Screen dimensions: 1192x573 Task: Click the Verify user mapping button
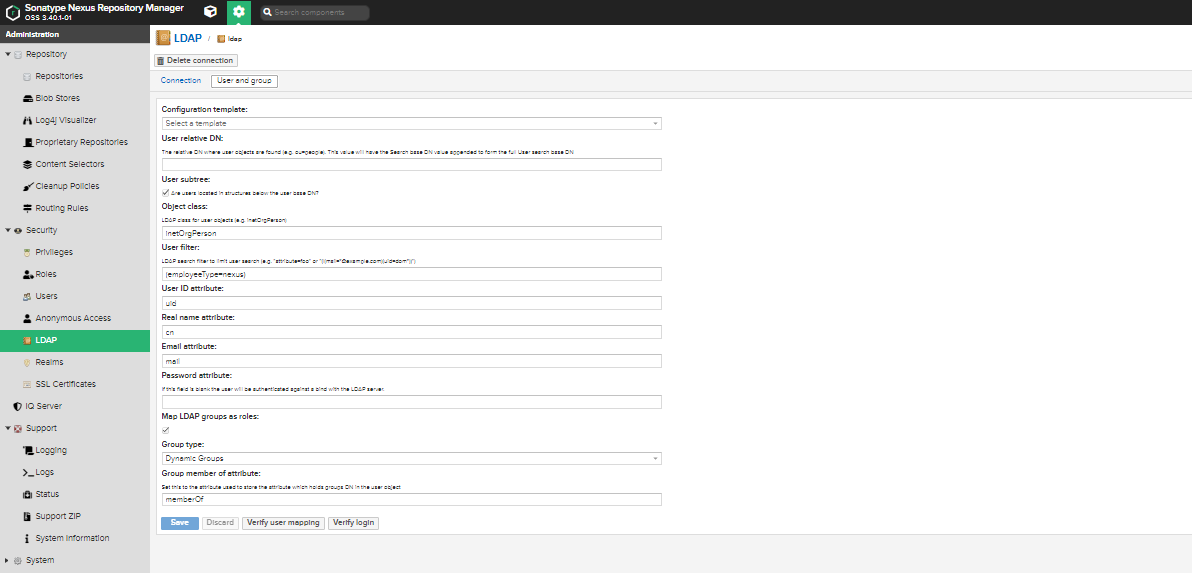[x=283, y=523]
